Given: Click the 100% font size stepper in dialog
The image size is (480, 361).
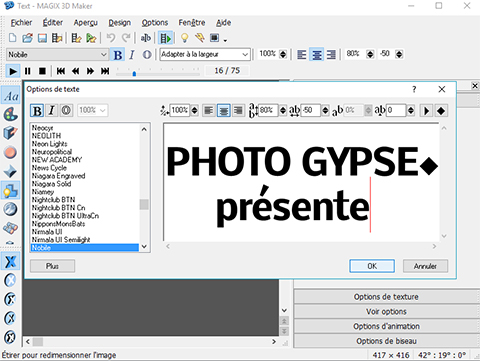Looking at the screenshot, I should (x=195, y=110).
